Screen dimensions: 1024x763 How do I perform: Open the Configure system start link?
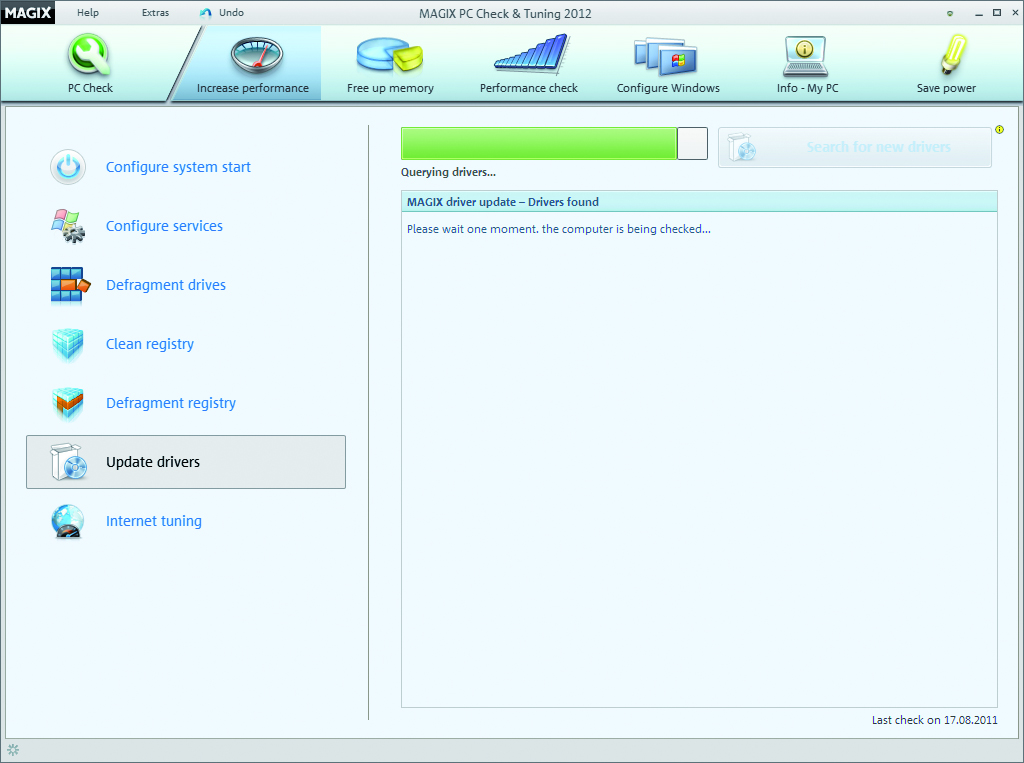[178, 167]
